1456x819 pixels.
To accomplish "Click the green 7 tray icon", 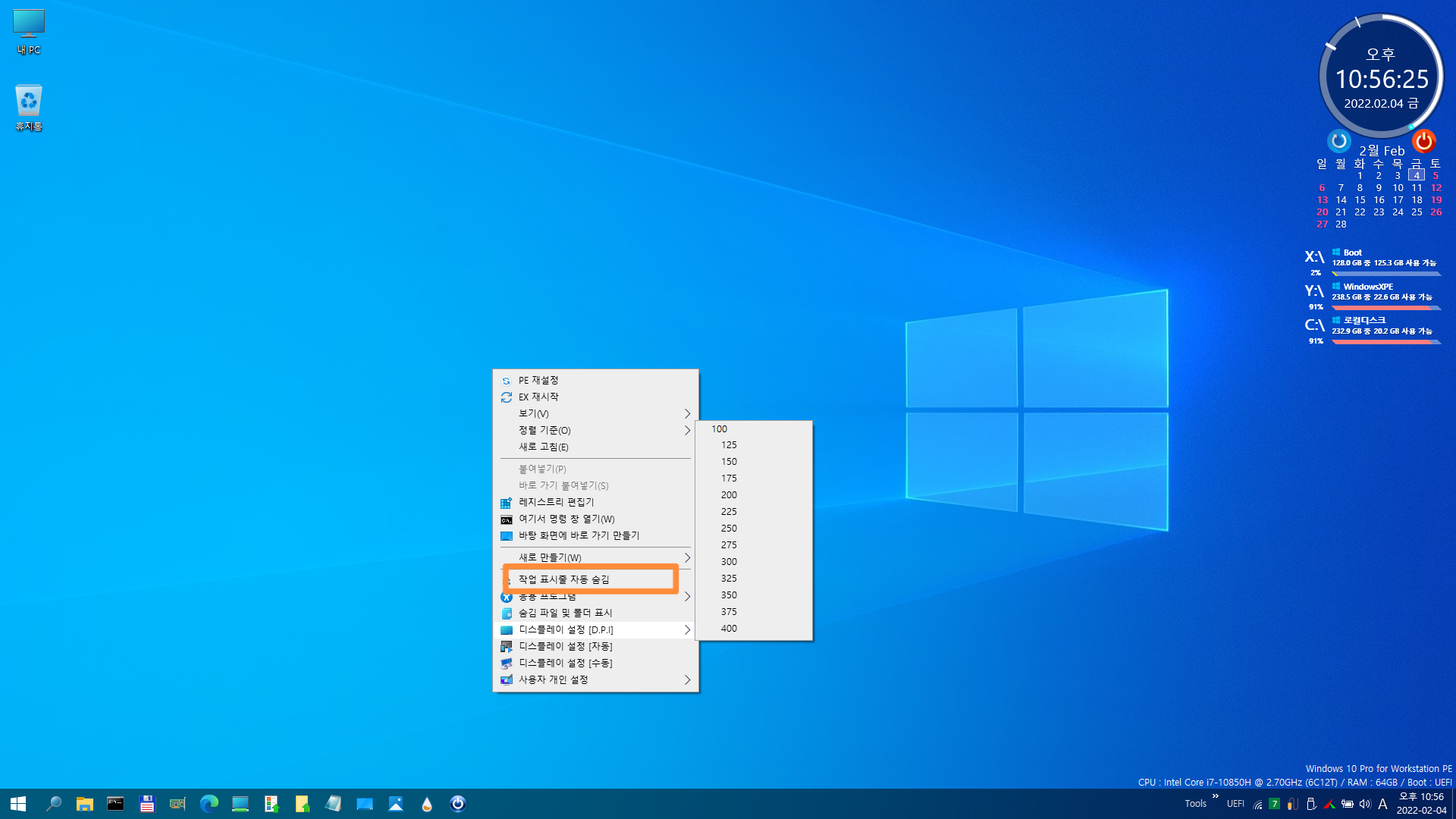I will 1274,804.
